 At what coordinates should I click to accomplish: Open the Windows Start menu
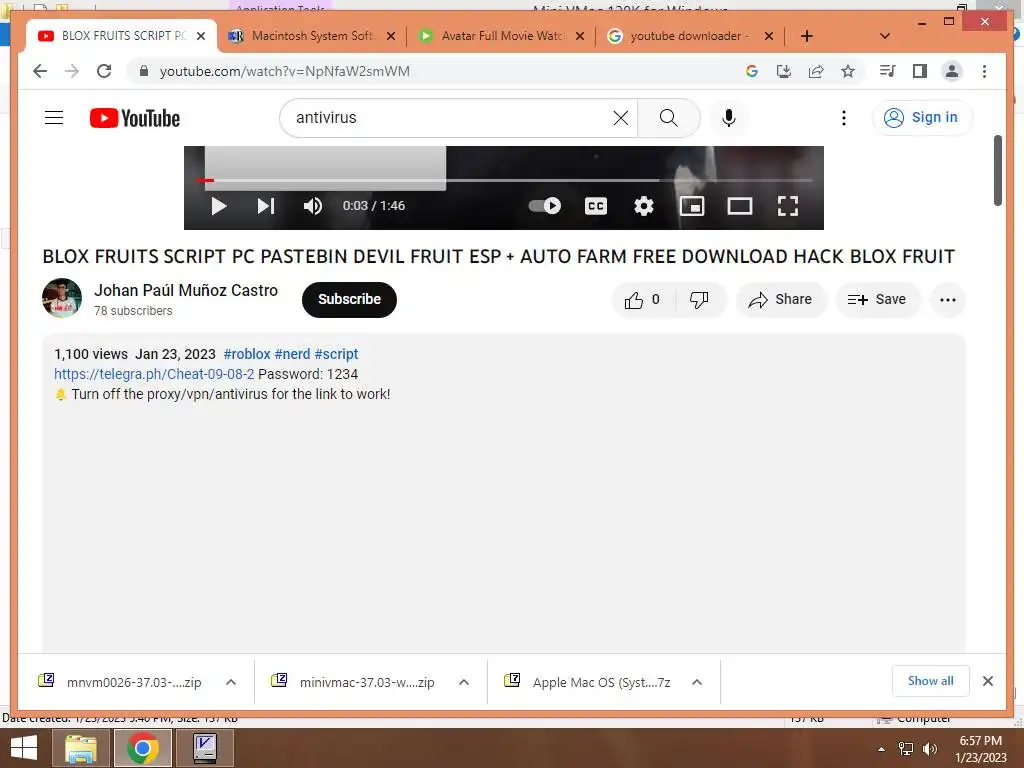point(24,748)
